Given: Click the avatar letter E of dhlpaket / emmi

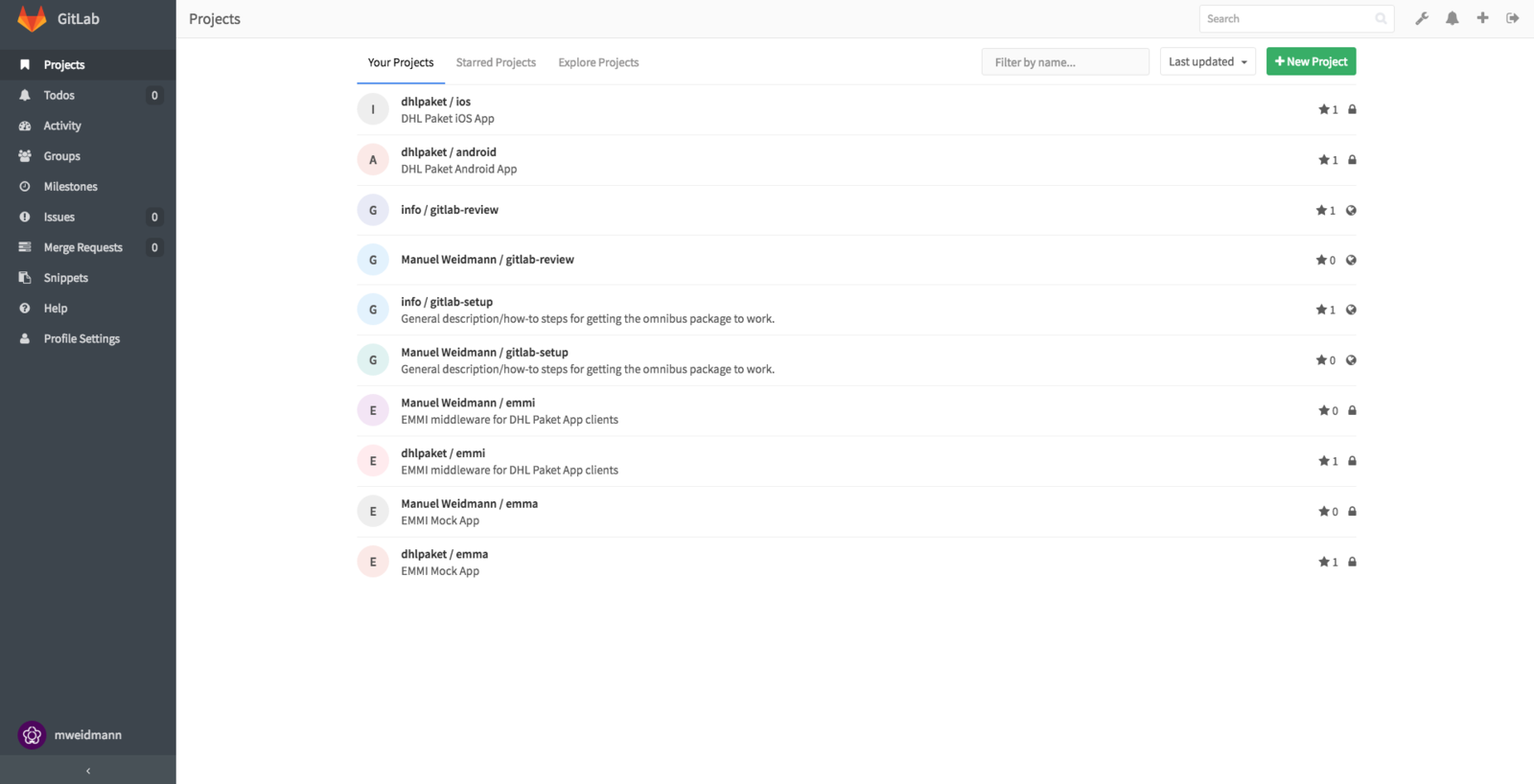Looking at the screenshot, I should click(x=373, y=461).
